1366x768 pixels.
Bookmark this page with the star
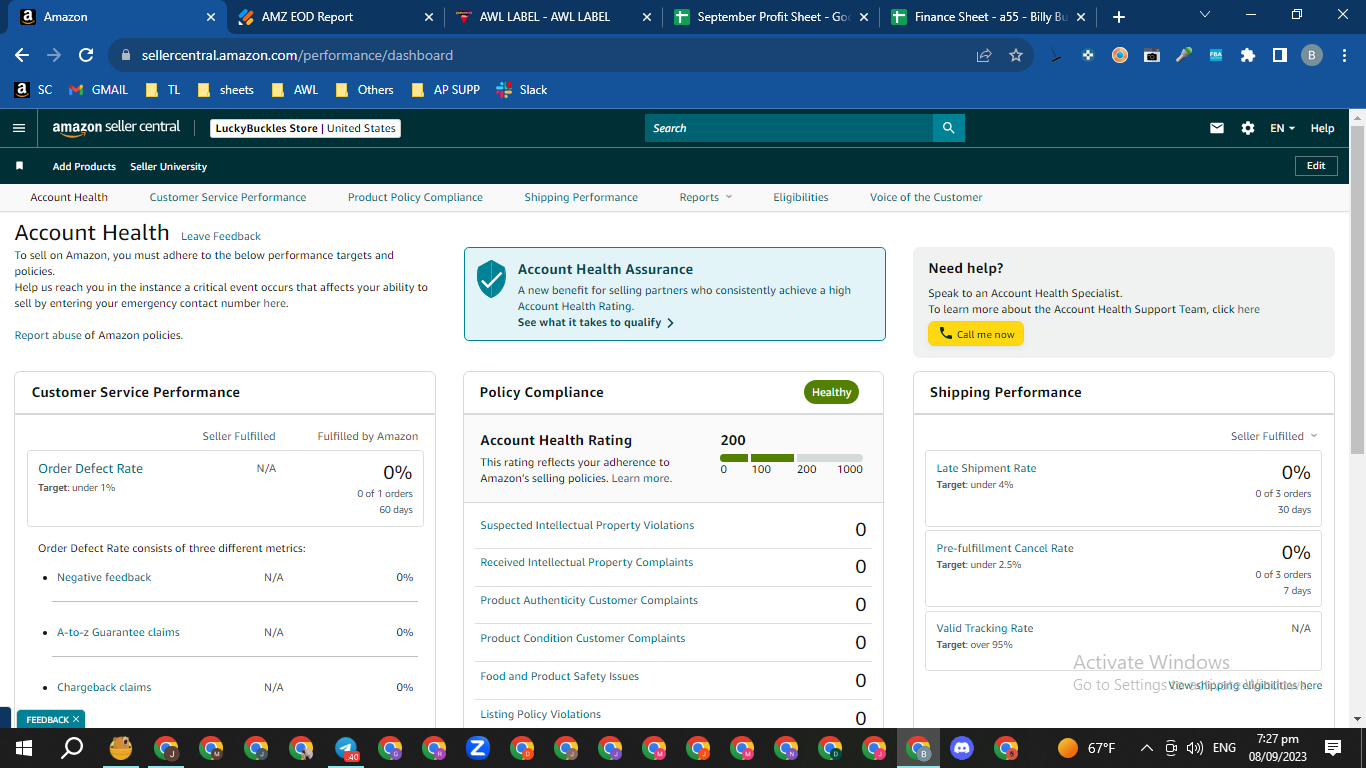coord(1016,55)
